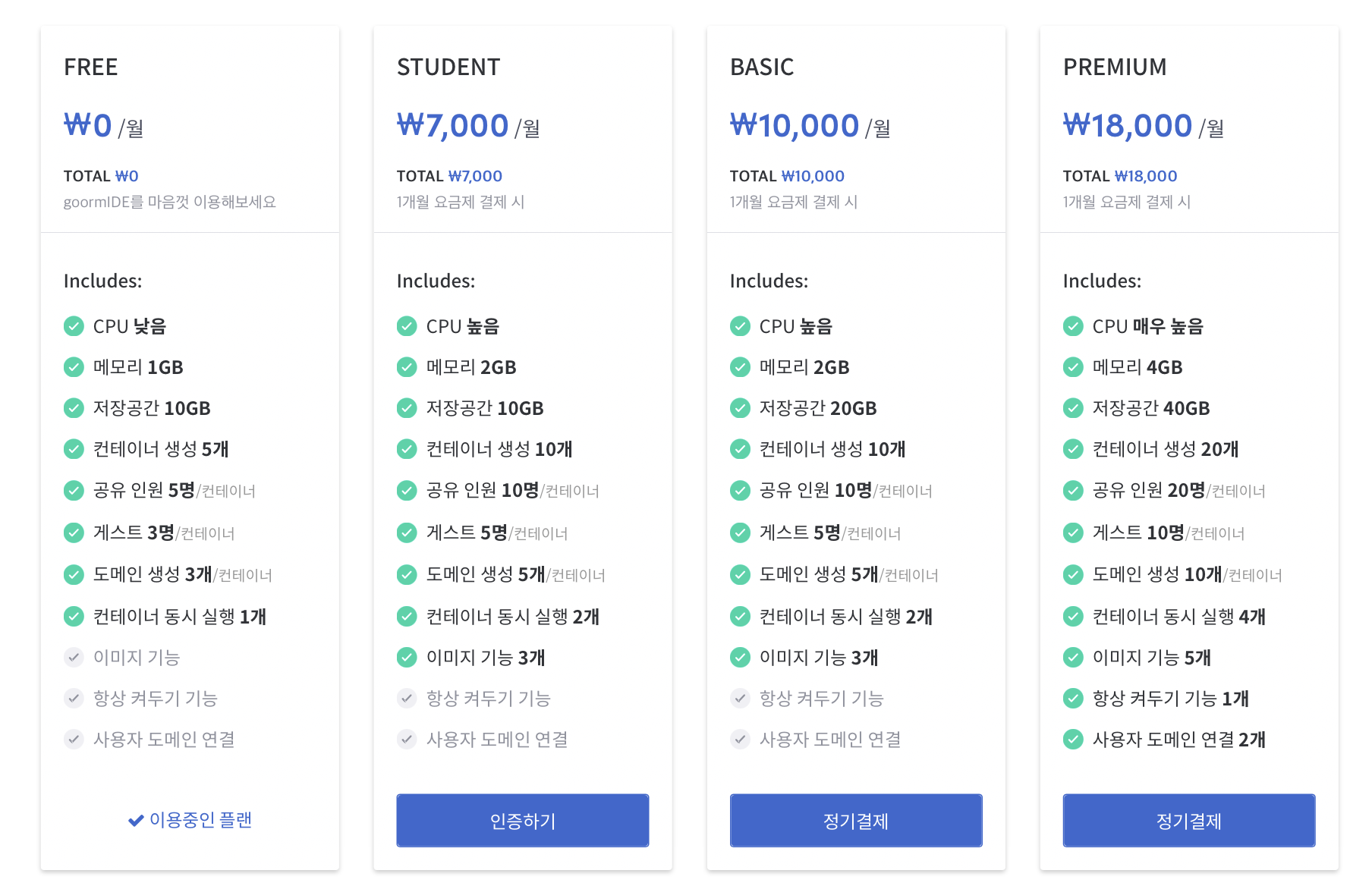Click the check icon in 이용중인 플랜 label
Viewport: 1372px width, 886px height.
[x=136, y=820]
